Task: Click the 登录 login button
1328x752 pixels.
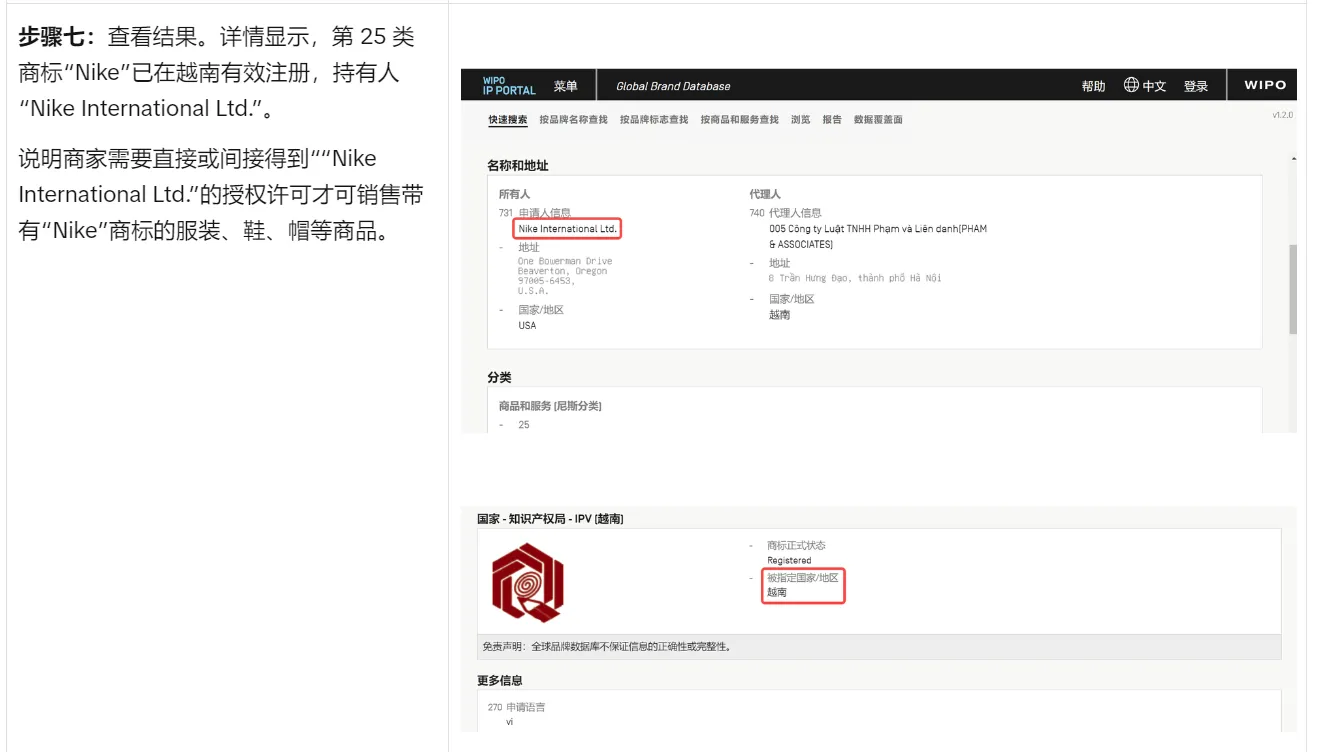Action: coord(1196,86)
